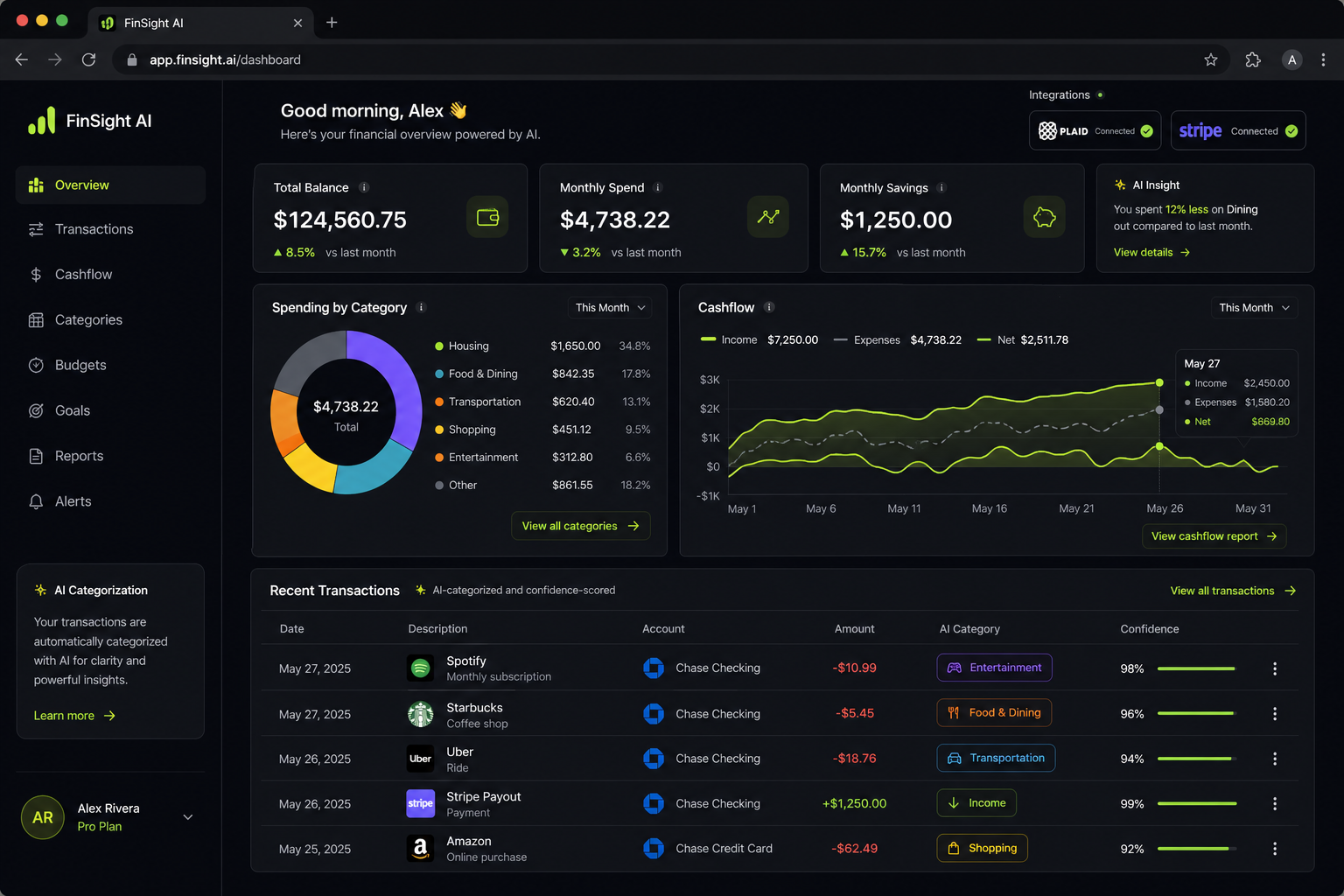The image size is (1344, 896).
Task: Click the Stripe Payout logo icon
Action: click(x=420, y=803)
